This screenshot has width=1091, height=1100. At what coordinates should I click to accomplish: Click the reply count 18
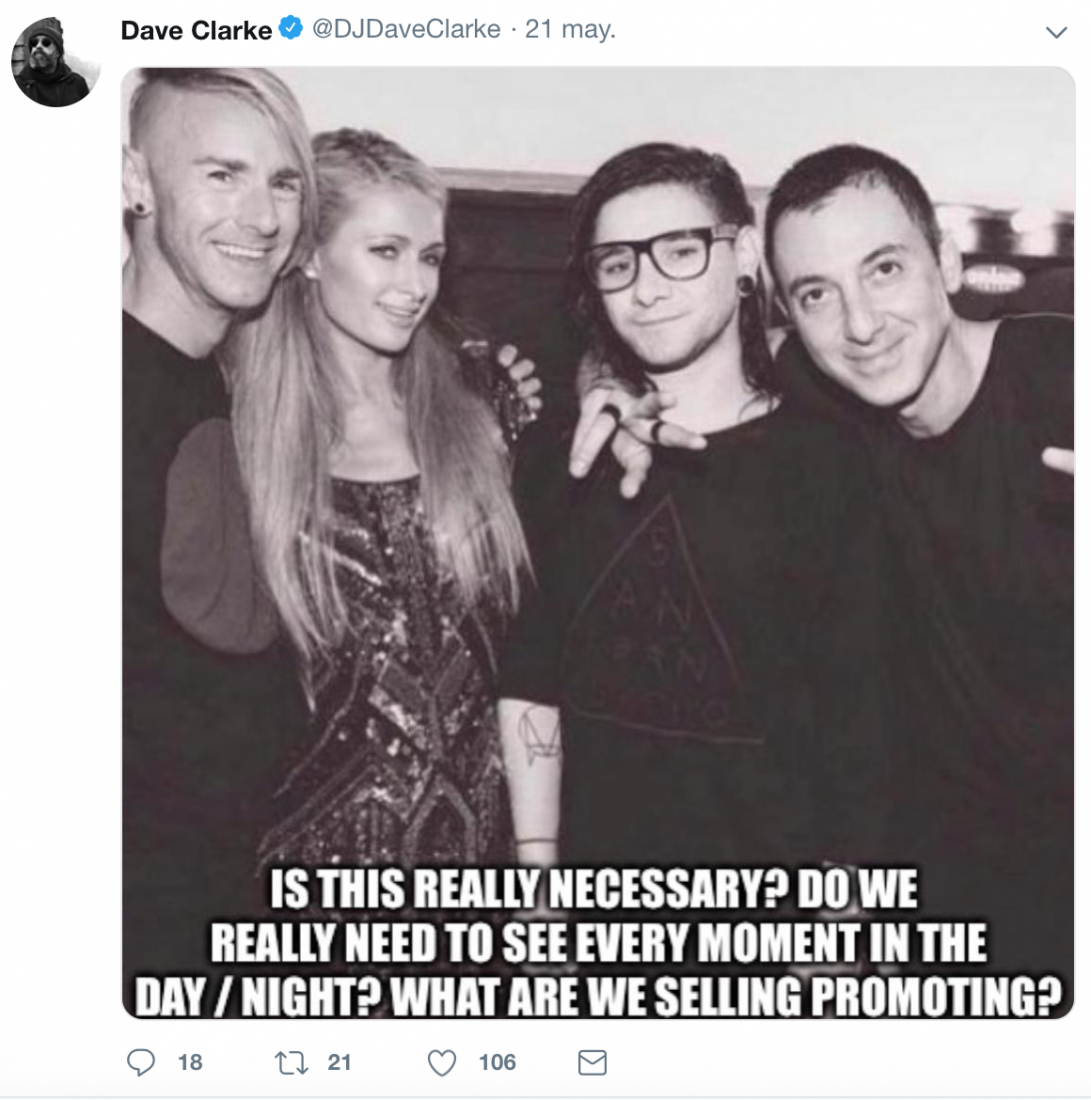pos(190,1062)
